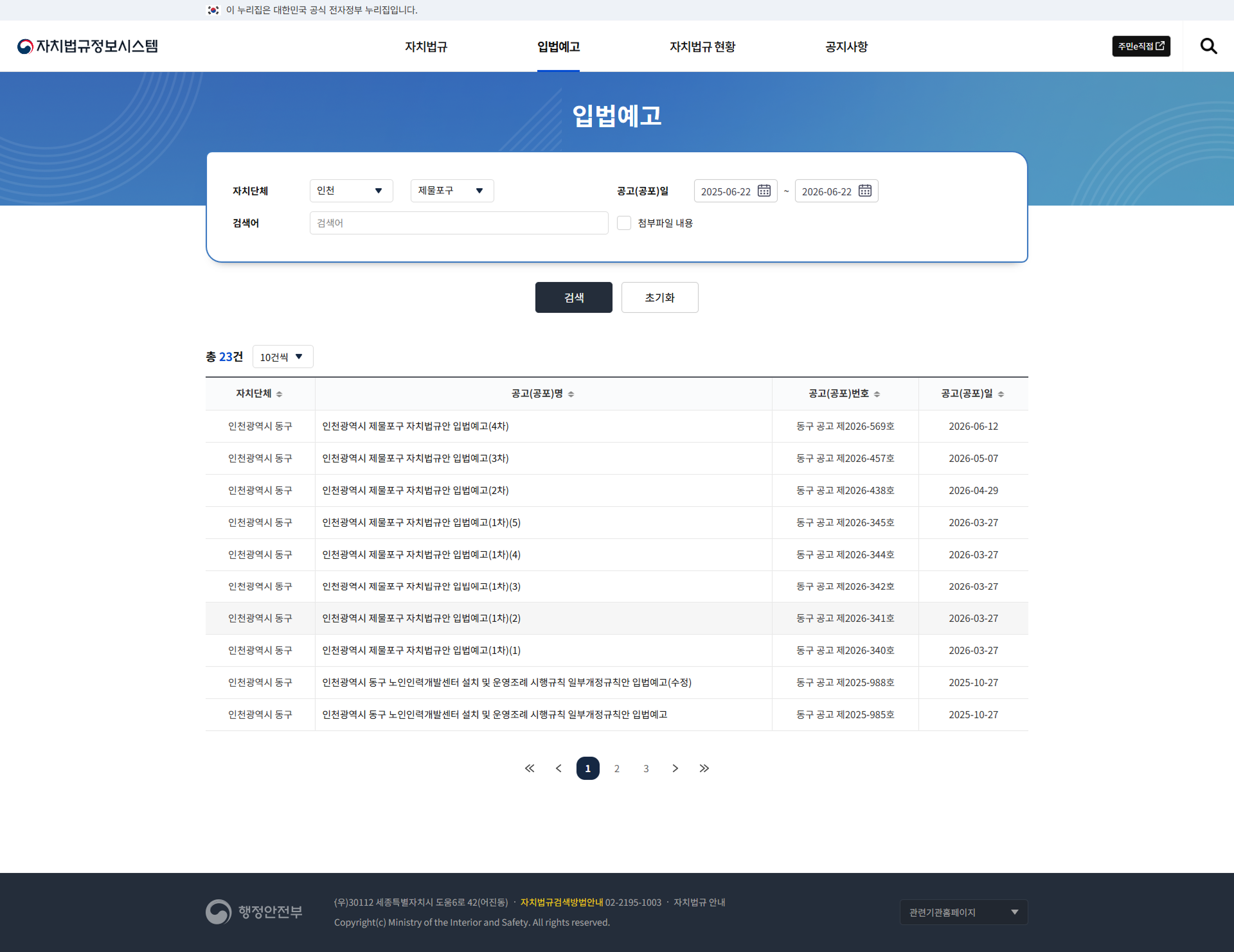Click date cell 2026-05-07

point(973,458)
